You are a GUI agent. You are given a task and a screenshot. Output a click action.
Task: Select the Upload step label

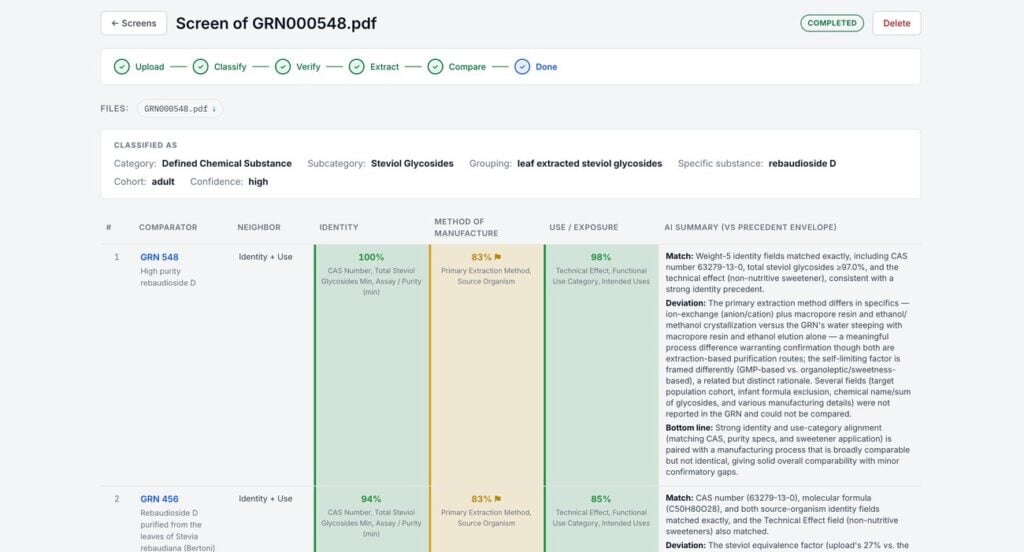click(150, 67)
